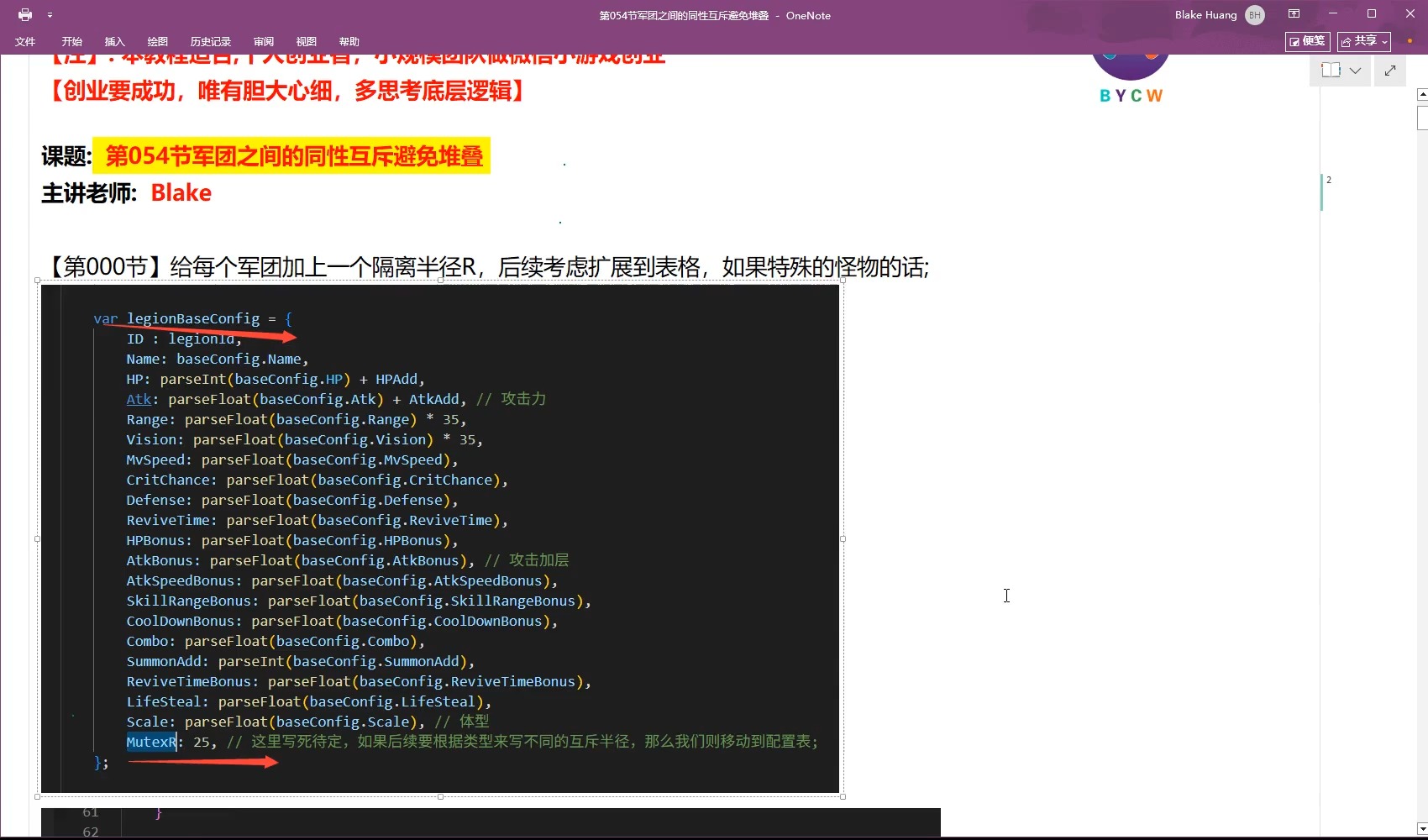The width and height of the screenshot is (1428, 840).
Task: Open print from the printer icon
Action: [x=24, y=14]
